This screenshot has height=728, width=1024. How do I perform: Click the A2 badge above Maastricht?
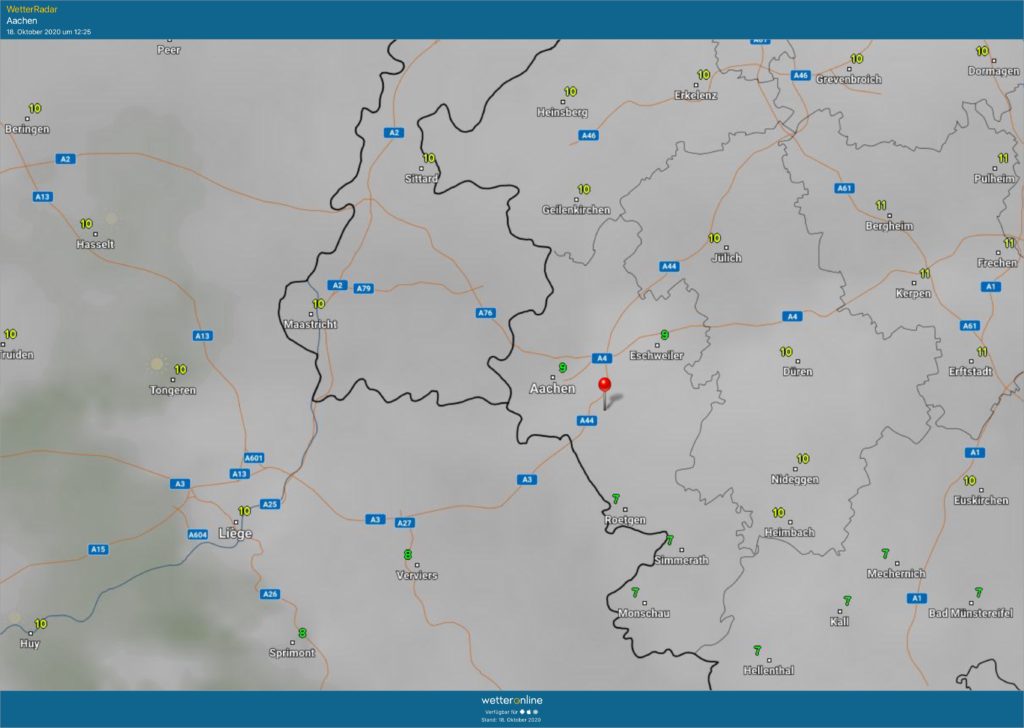click(x=336, y=285)
